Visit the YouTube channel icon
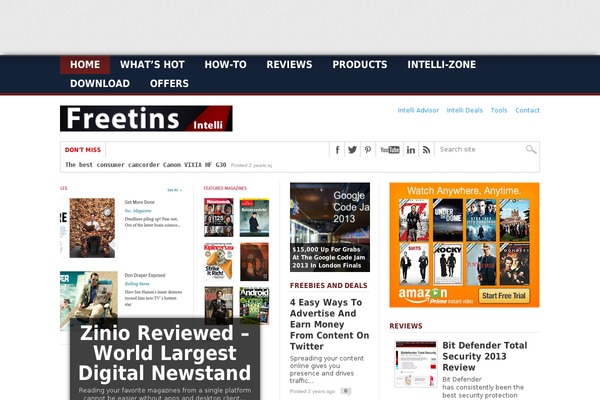The image size is (600, 400). point(390,150)
